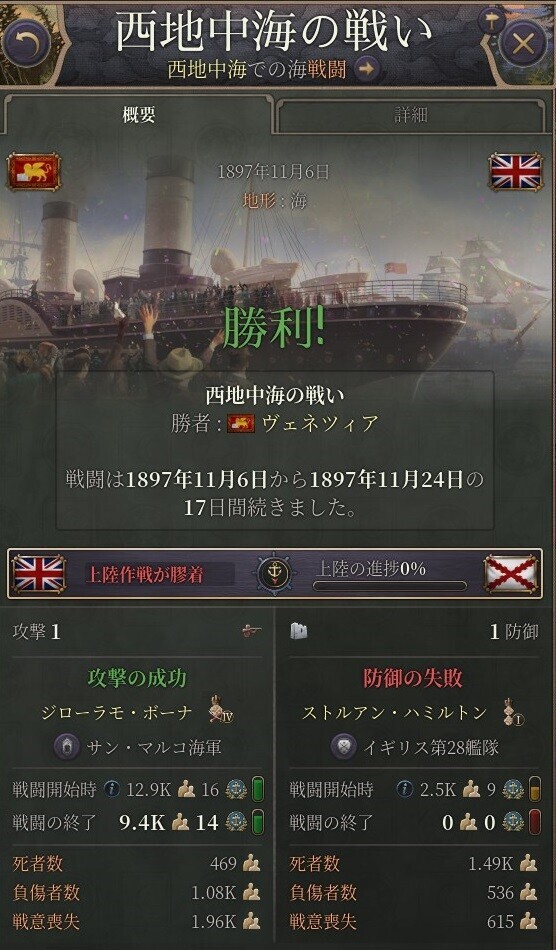
Task: Click defender's red morale indicator at battle end
Action: pos(535,822)
